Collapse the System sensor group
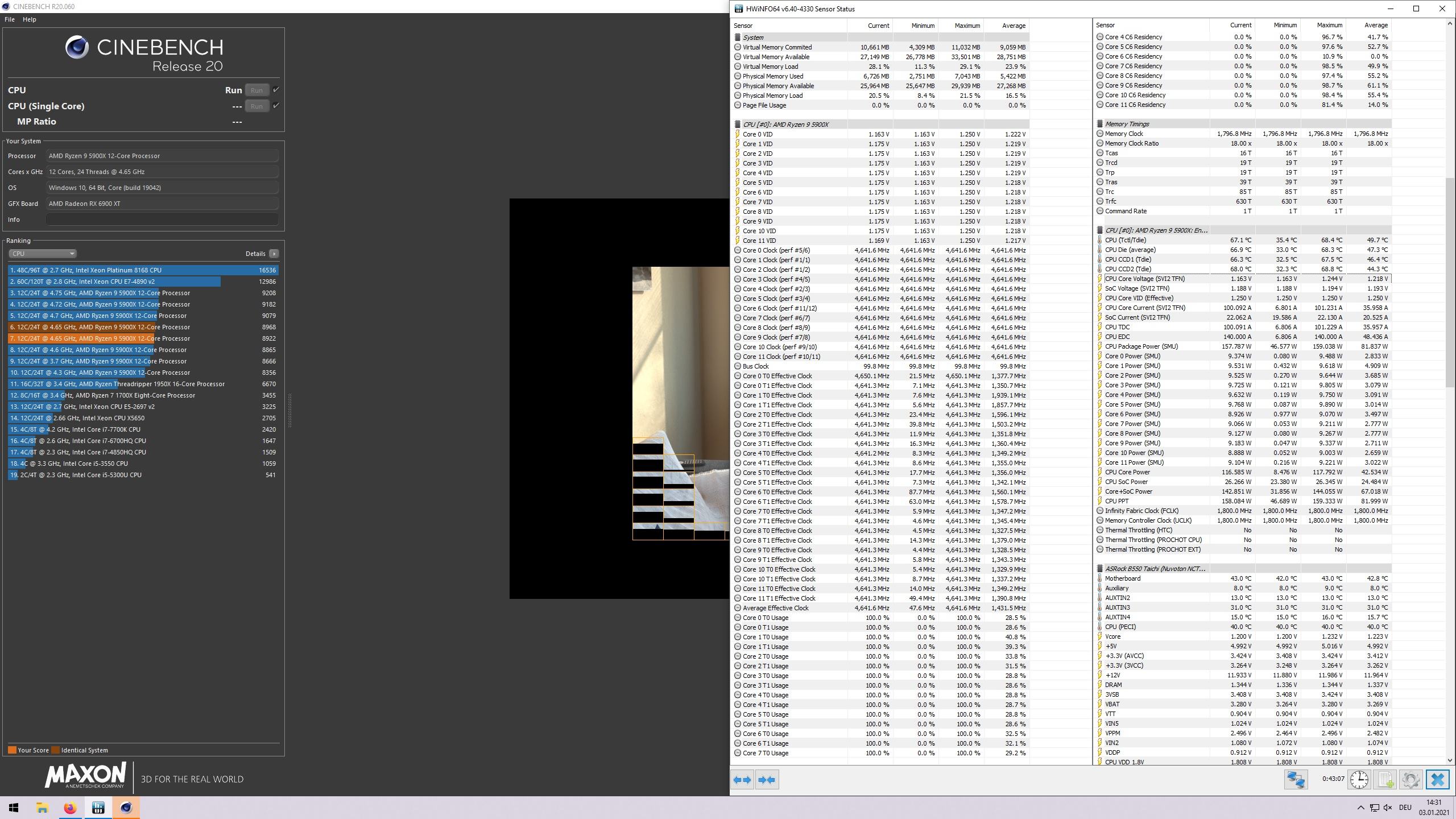Viewport: 1456px width, 819px height. [738, 38]
